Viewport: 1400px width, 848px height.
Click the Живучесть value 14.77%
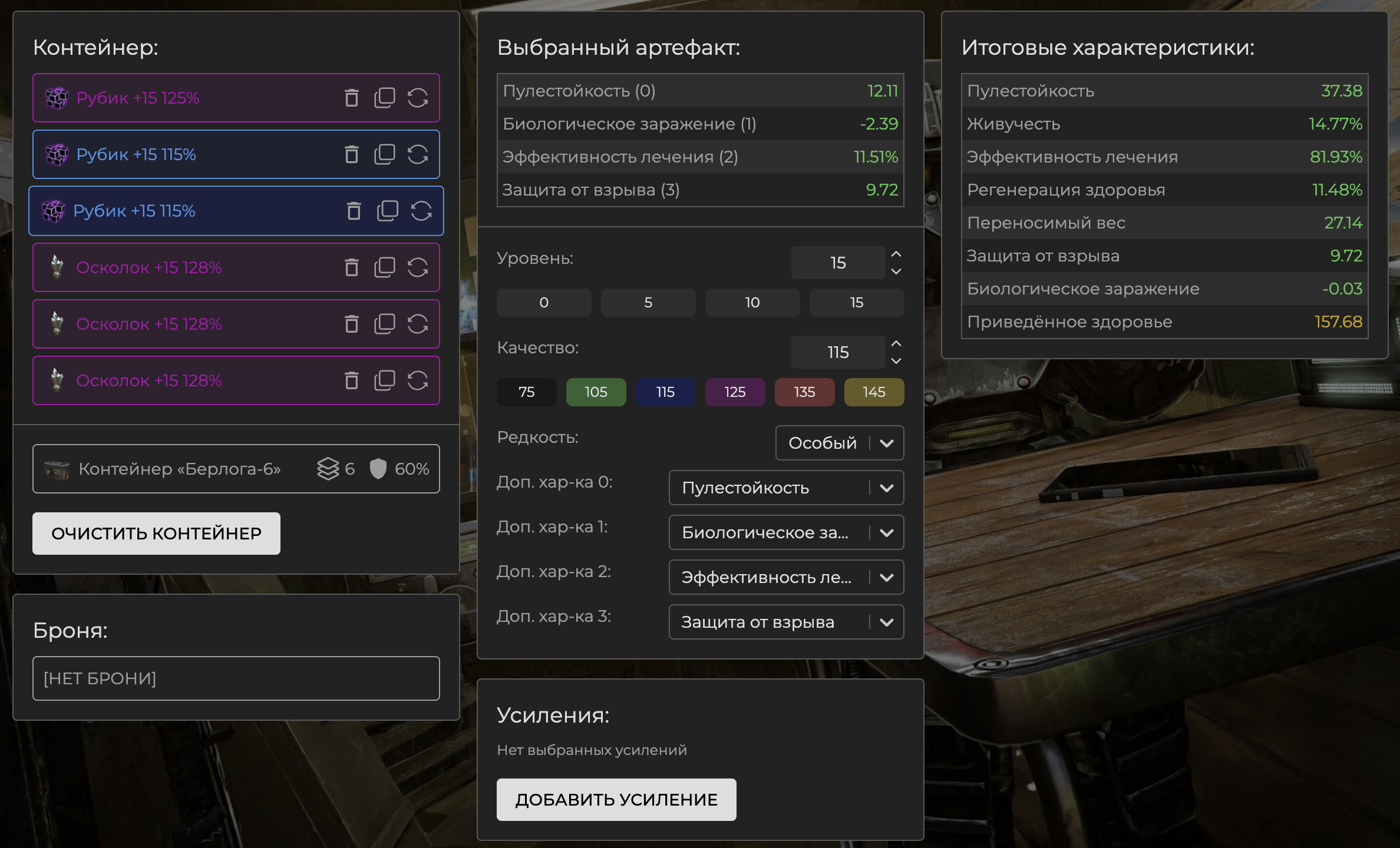click(1335, 124)
